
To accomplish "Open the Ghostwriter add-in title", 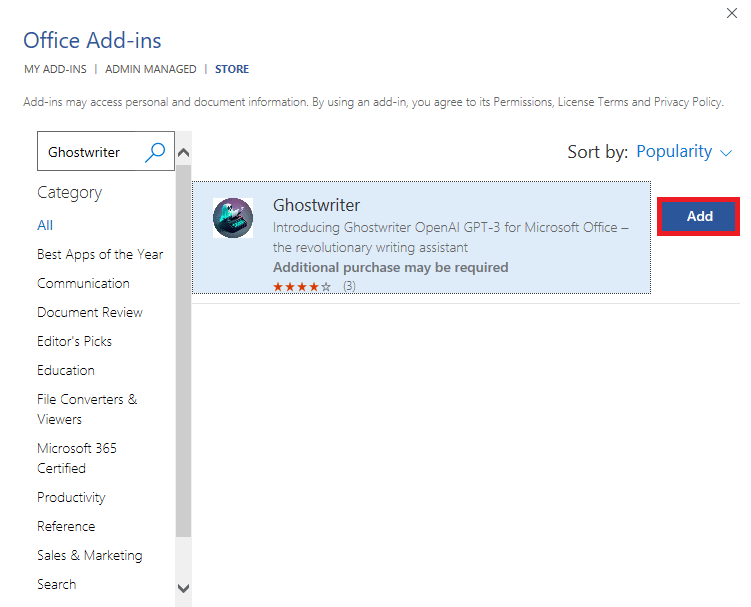I will click(x=316, y=205).
